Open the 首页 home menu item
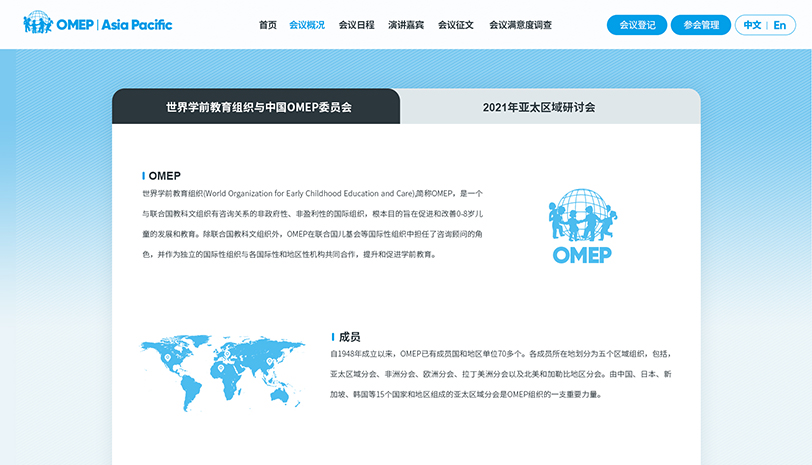Viewport: 812px width, 465px height. (268, 25)
